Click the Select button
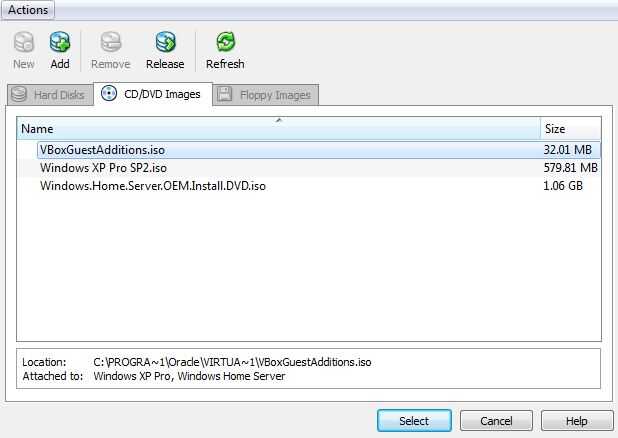 (x=414, y=421)
